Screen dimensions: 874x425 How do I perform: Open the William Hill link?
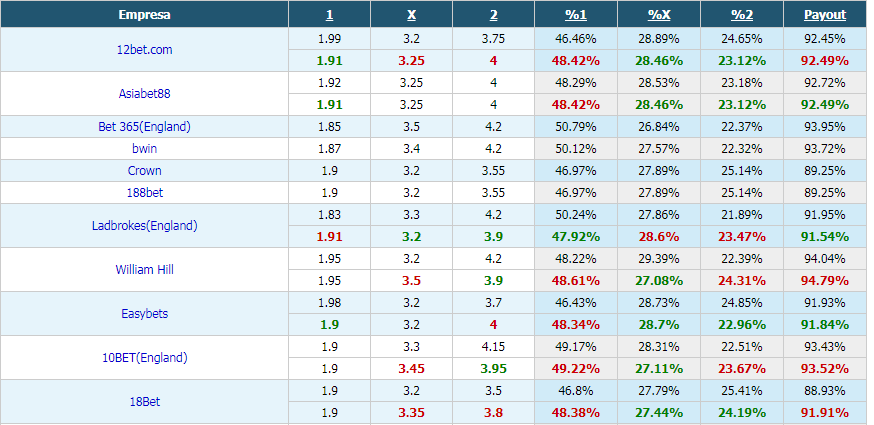pyautogui.click(x=144, y=270)
